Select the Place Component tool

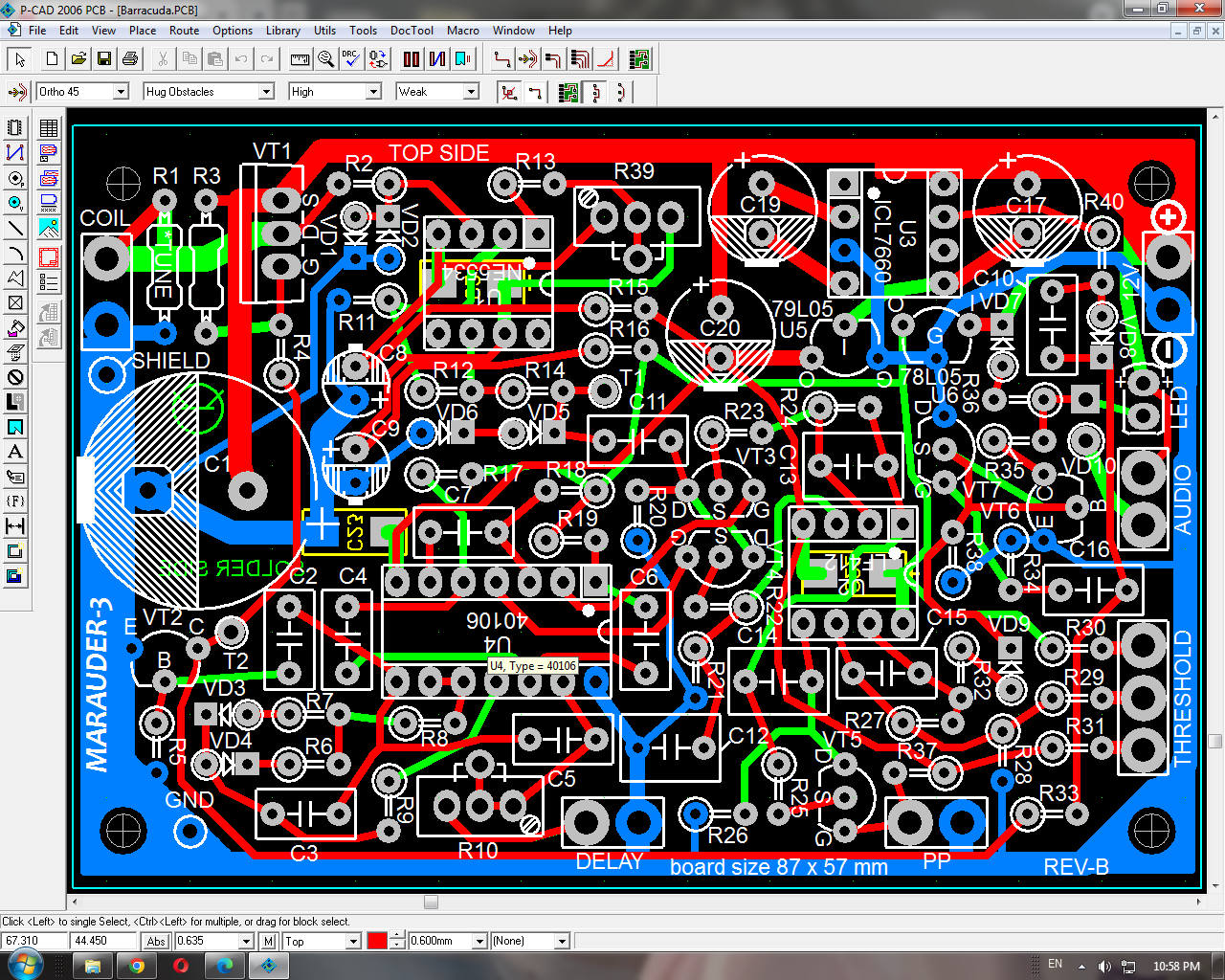[x=15, y=128]
